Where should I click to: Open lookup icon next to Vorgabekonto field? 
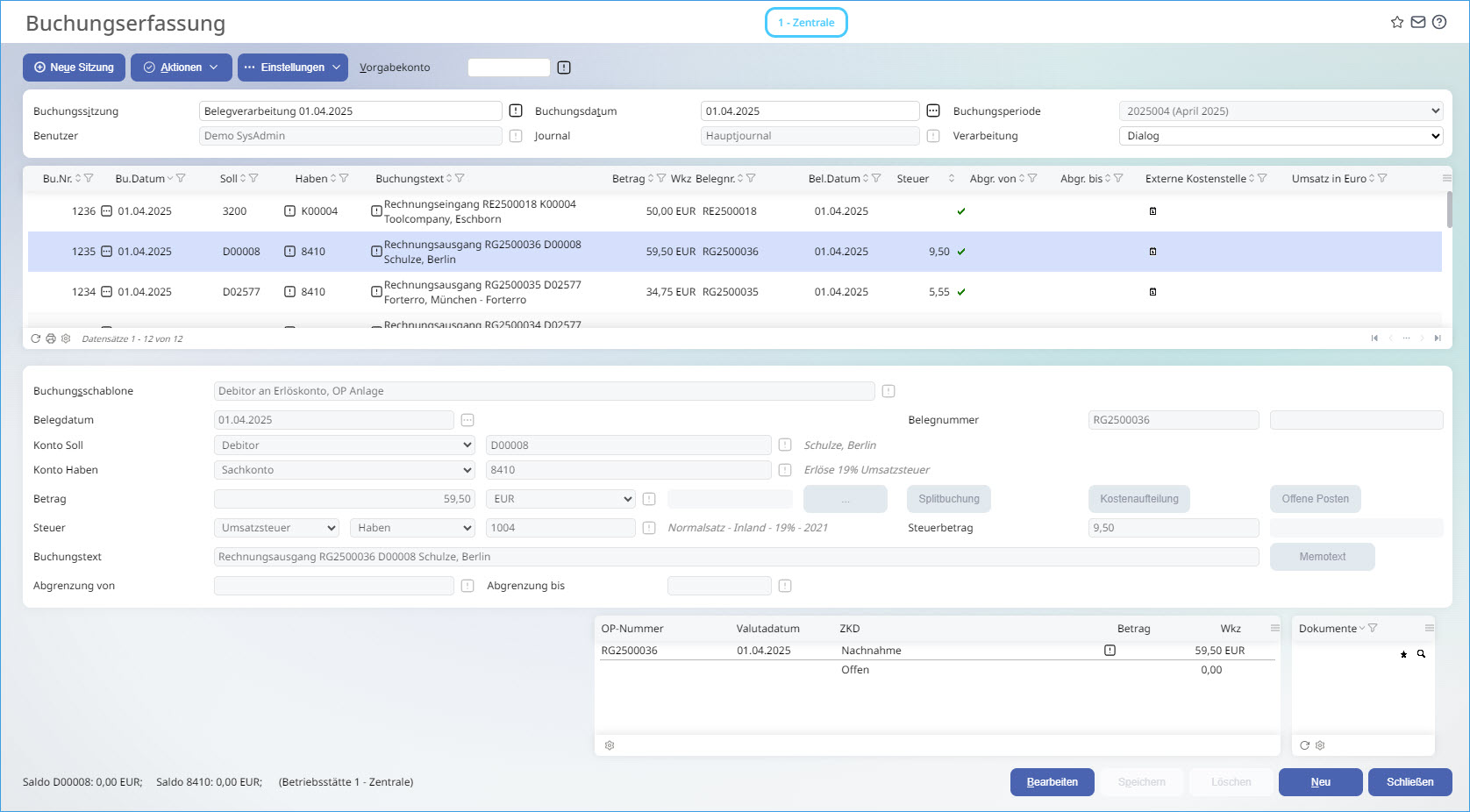click(x=564, y=68)
